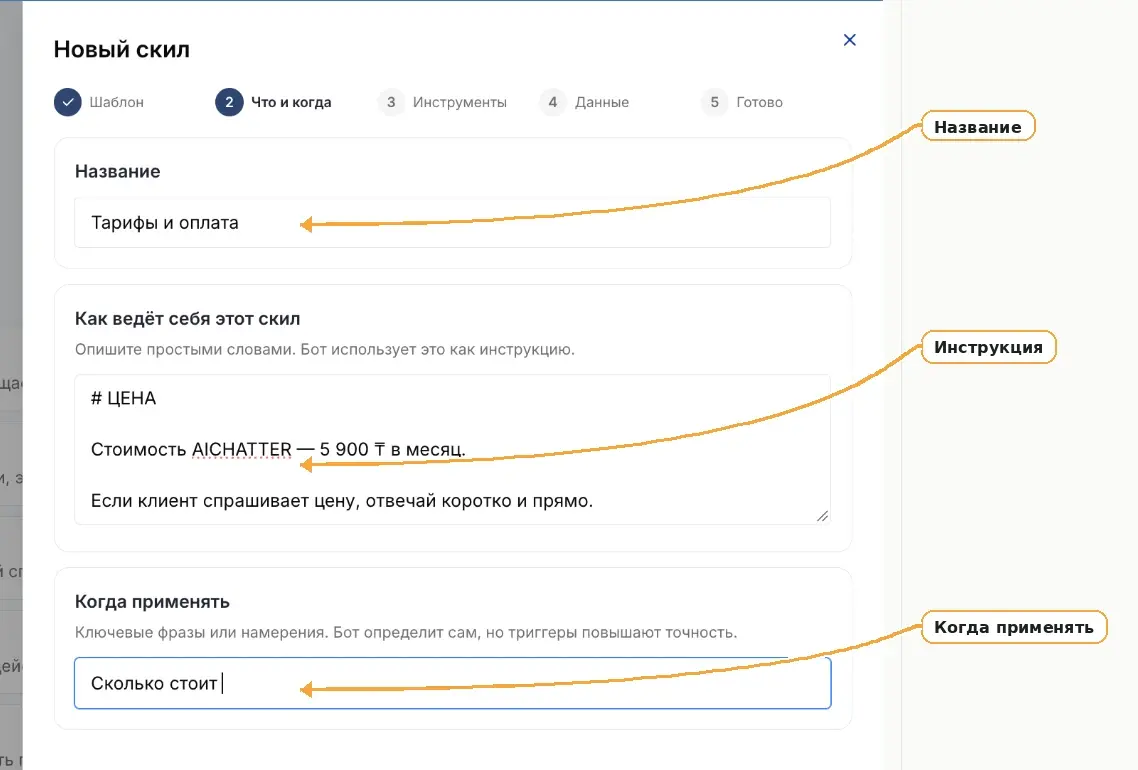The height and width of the screenshot is (770, 1138).
Task: Click the checkmark circle for Шаблон step
Action: click(x=67, y=102)
